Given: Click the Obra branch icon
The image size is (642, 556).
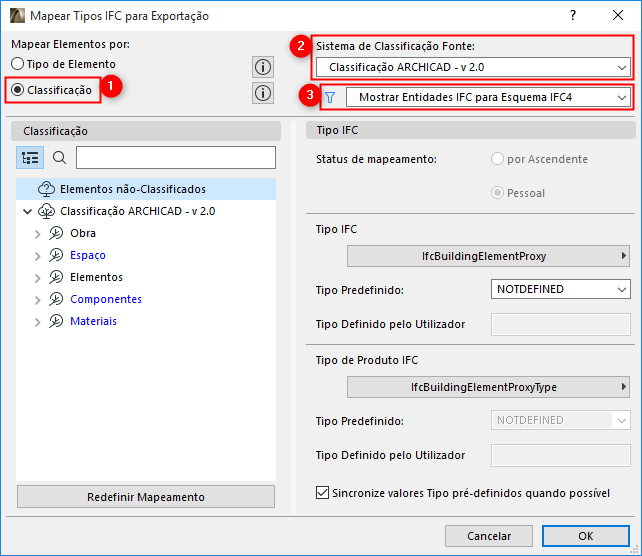Looking at the screenshot, I should pos(56,233).
